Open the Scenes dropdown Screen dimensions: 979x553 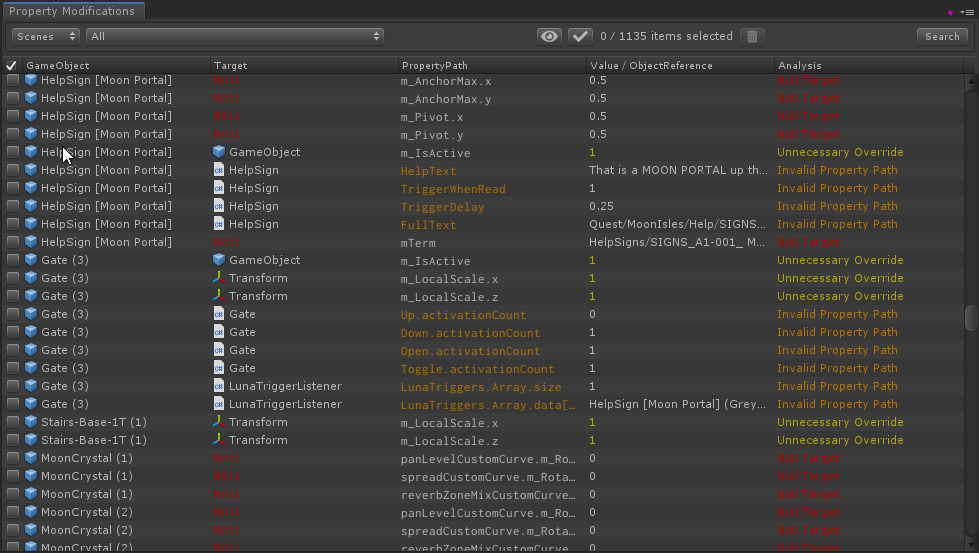(46, 36)
